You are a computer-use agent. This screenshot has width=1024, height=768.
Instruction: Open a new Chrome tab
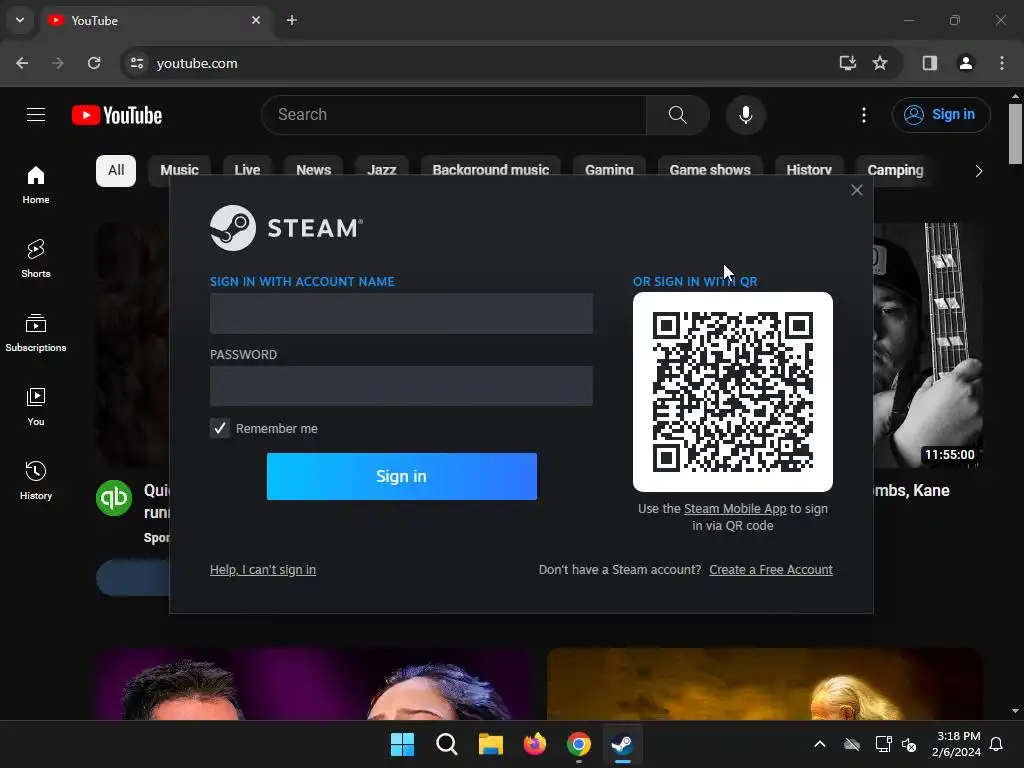point(292,20)
